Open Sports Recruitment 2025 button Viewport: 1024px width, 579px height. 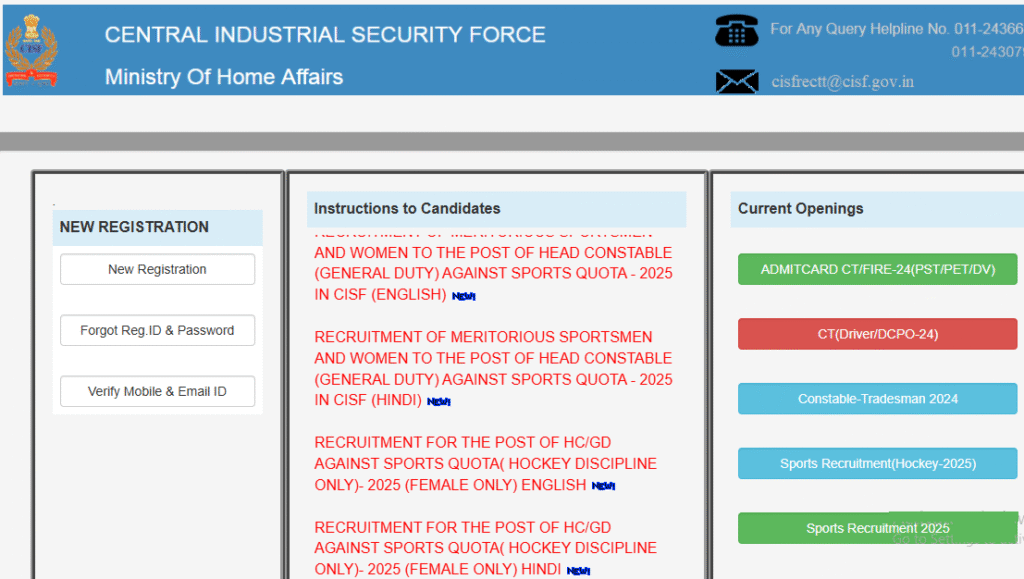tap(878, 527)
